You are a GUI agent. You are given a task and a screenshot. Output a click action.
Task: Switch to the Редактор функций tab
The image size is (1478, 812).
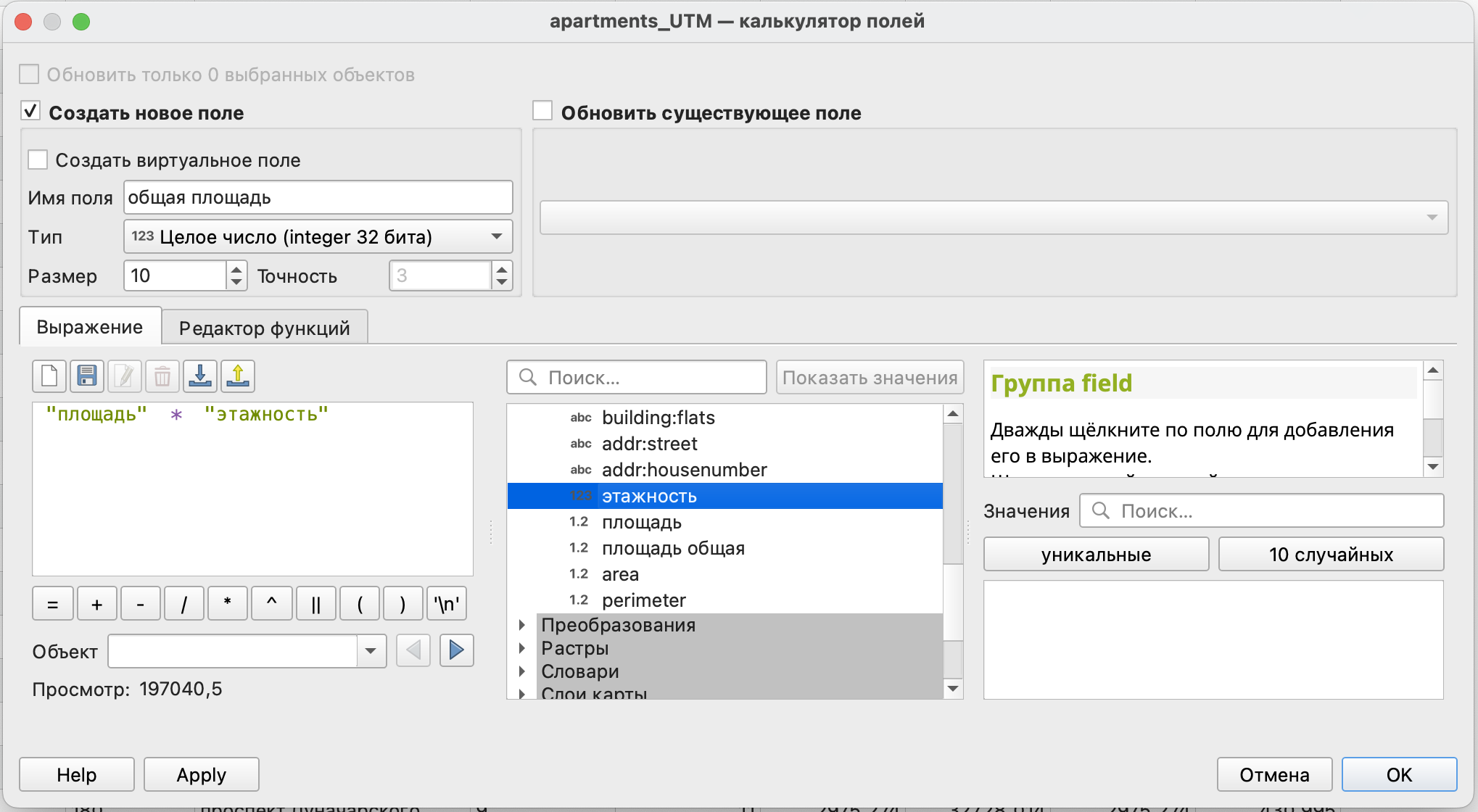[x=264, y=328]
